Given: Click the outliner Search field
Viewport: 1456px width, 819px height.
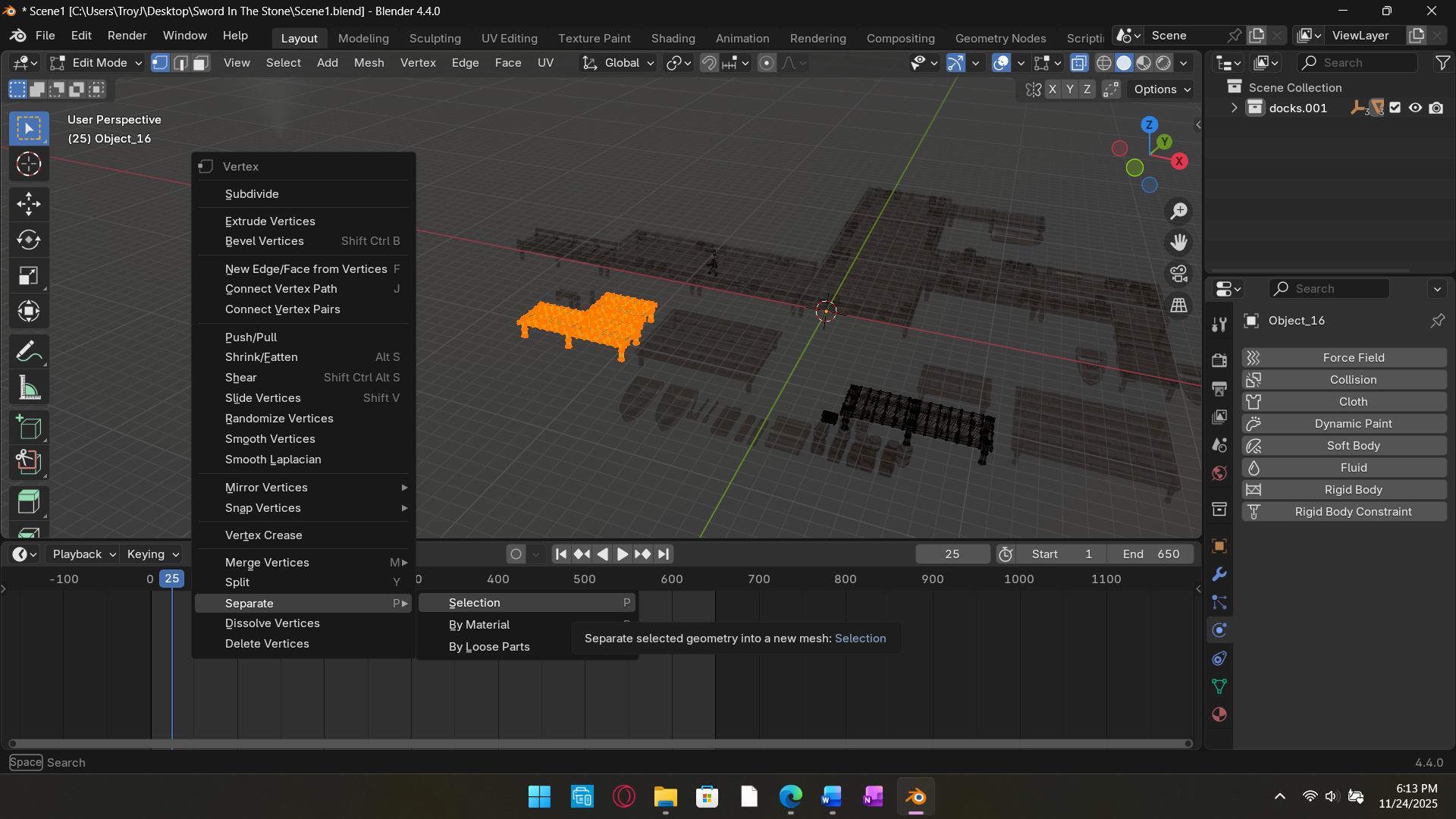Looking at the screenshot, I should click(x=1357, y=63).
